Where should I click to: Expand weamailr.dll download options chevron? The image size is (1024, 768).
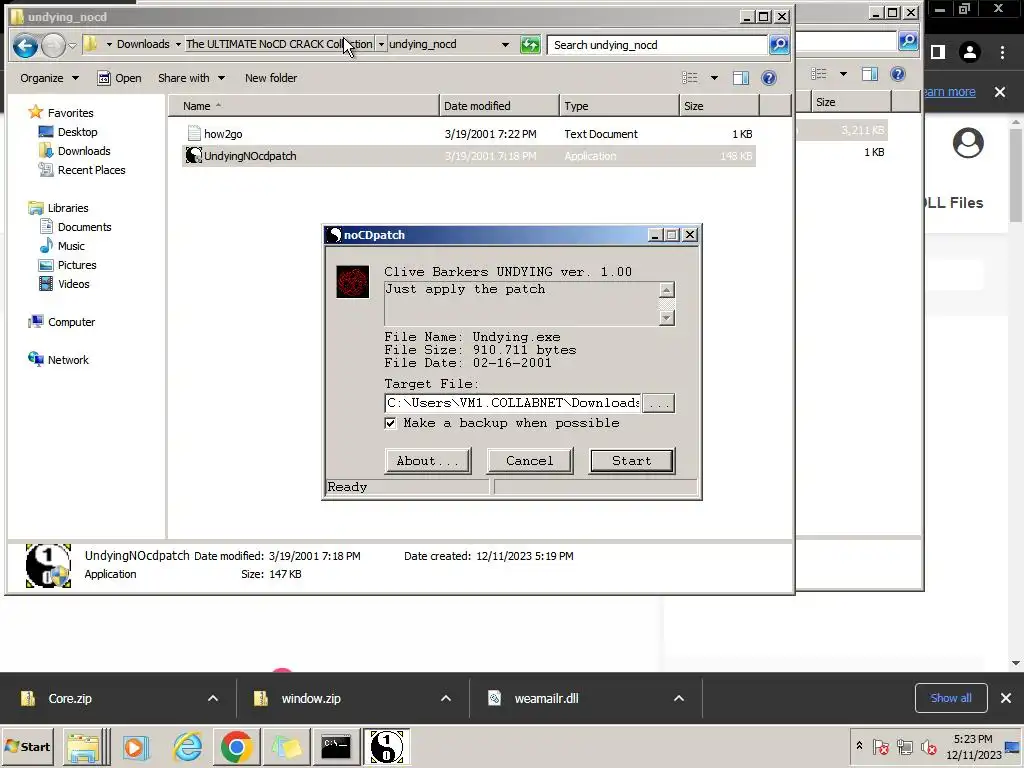[x=679, y=698]
